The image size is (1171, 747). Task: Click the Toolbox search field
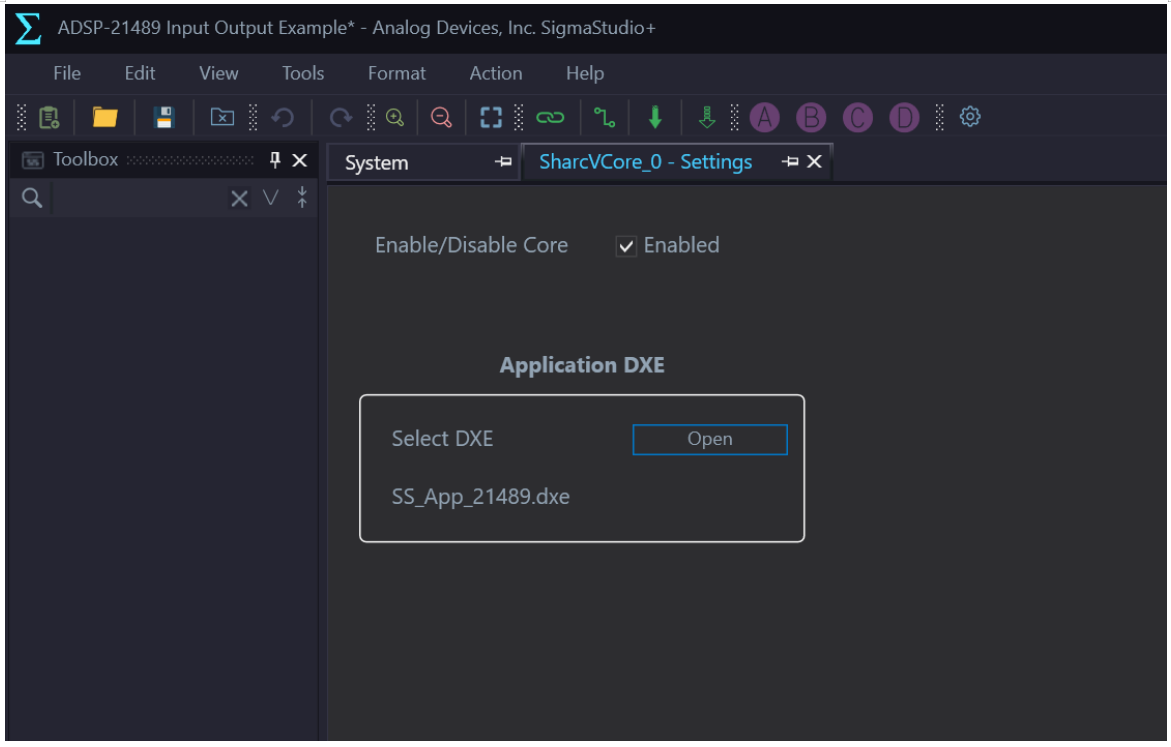click(139, 199)
